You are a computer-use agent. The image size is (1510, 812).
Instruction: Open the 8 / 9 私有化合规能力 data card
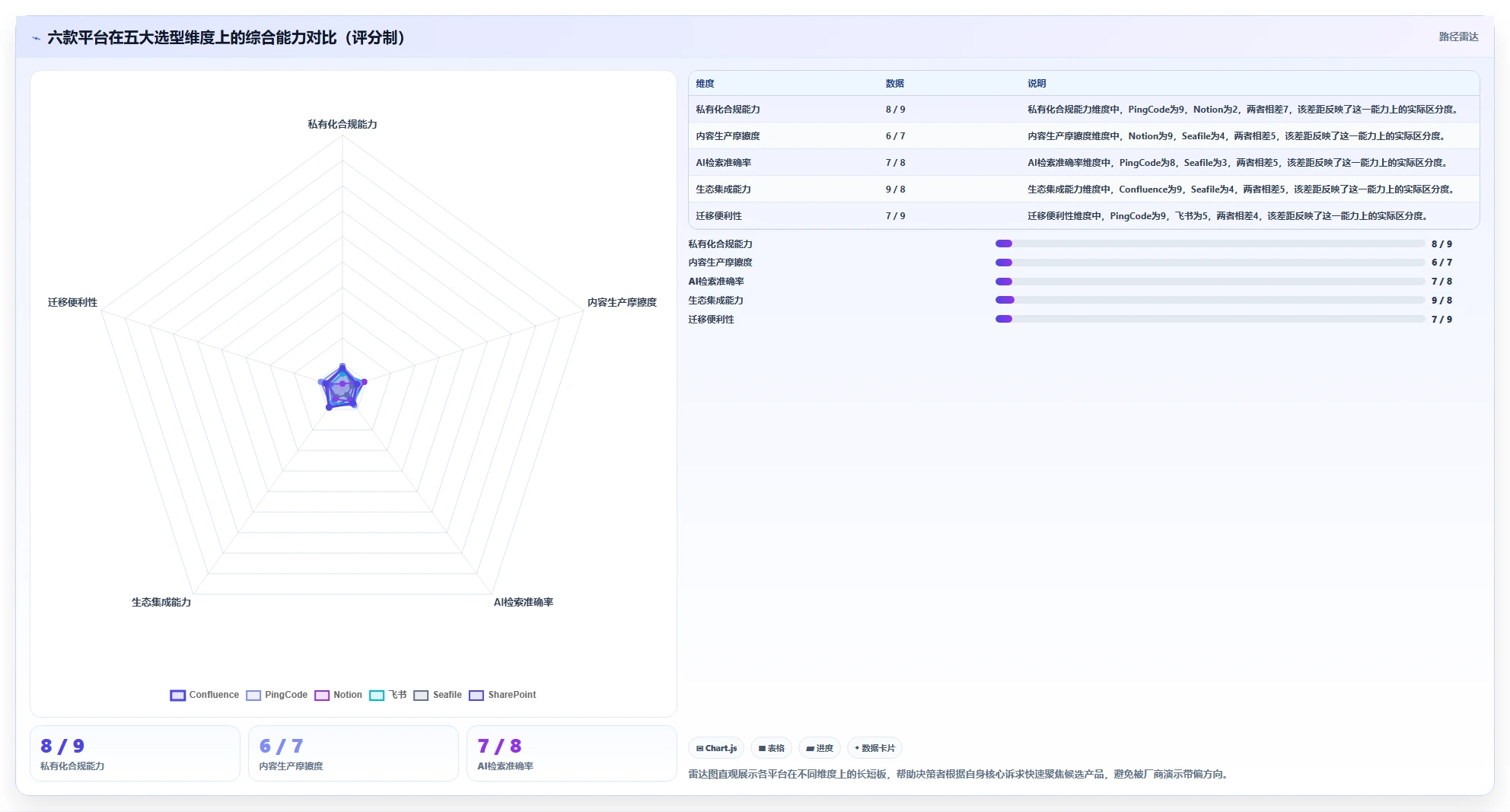135,753
